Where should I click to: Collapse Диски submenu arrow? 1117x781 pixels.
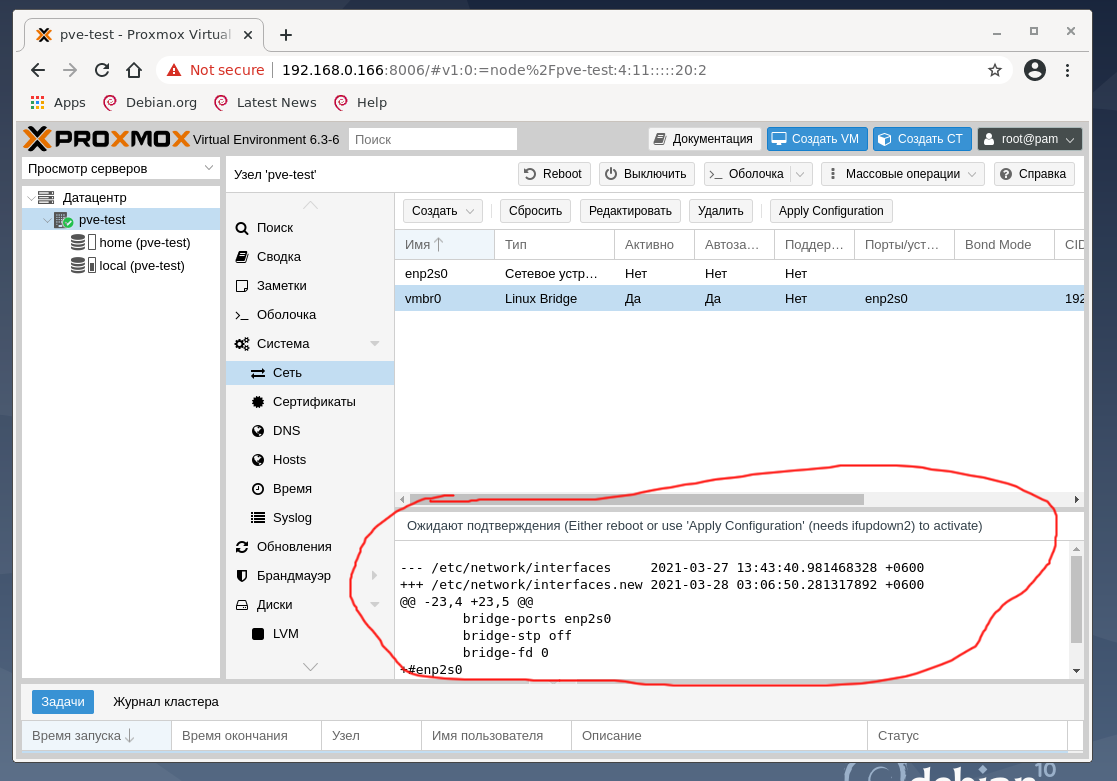(375, 605)
